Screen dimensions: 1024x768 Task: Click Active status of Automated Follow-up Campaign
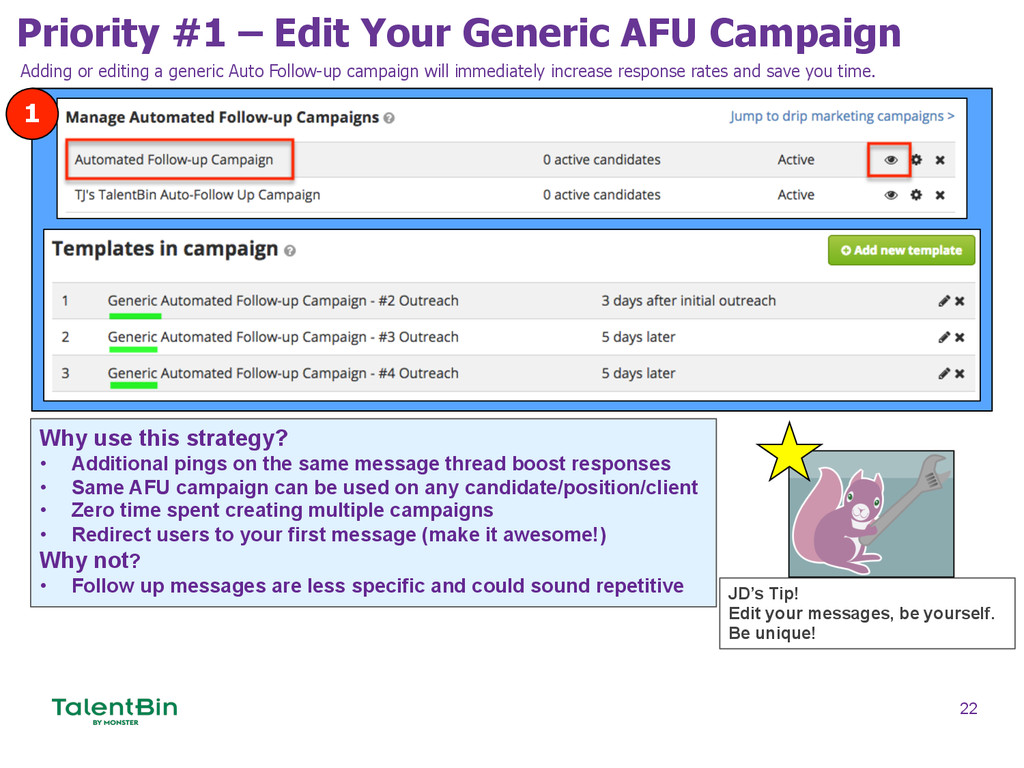[x=795, y=160]
